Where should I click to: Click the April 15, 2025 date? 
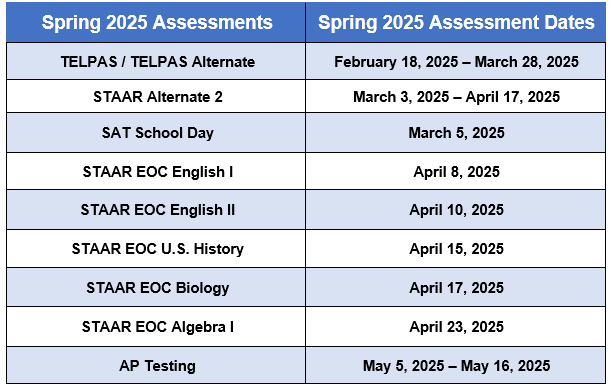pyautogui.click(x=456, y=249)
